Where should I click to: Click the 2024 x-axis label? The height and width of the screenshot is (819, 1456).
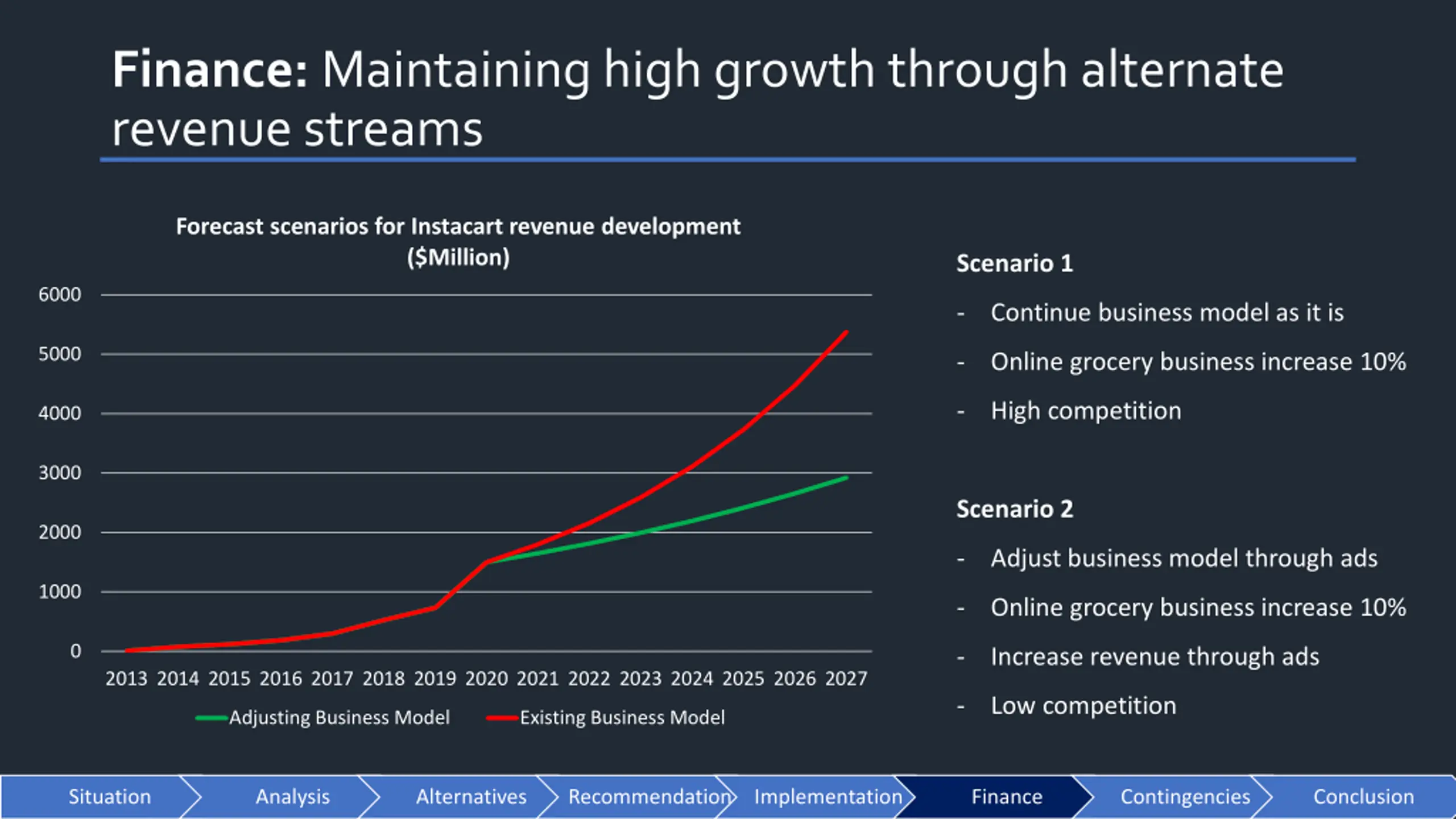coord(692,679)
